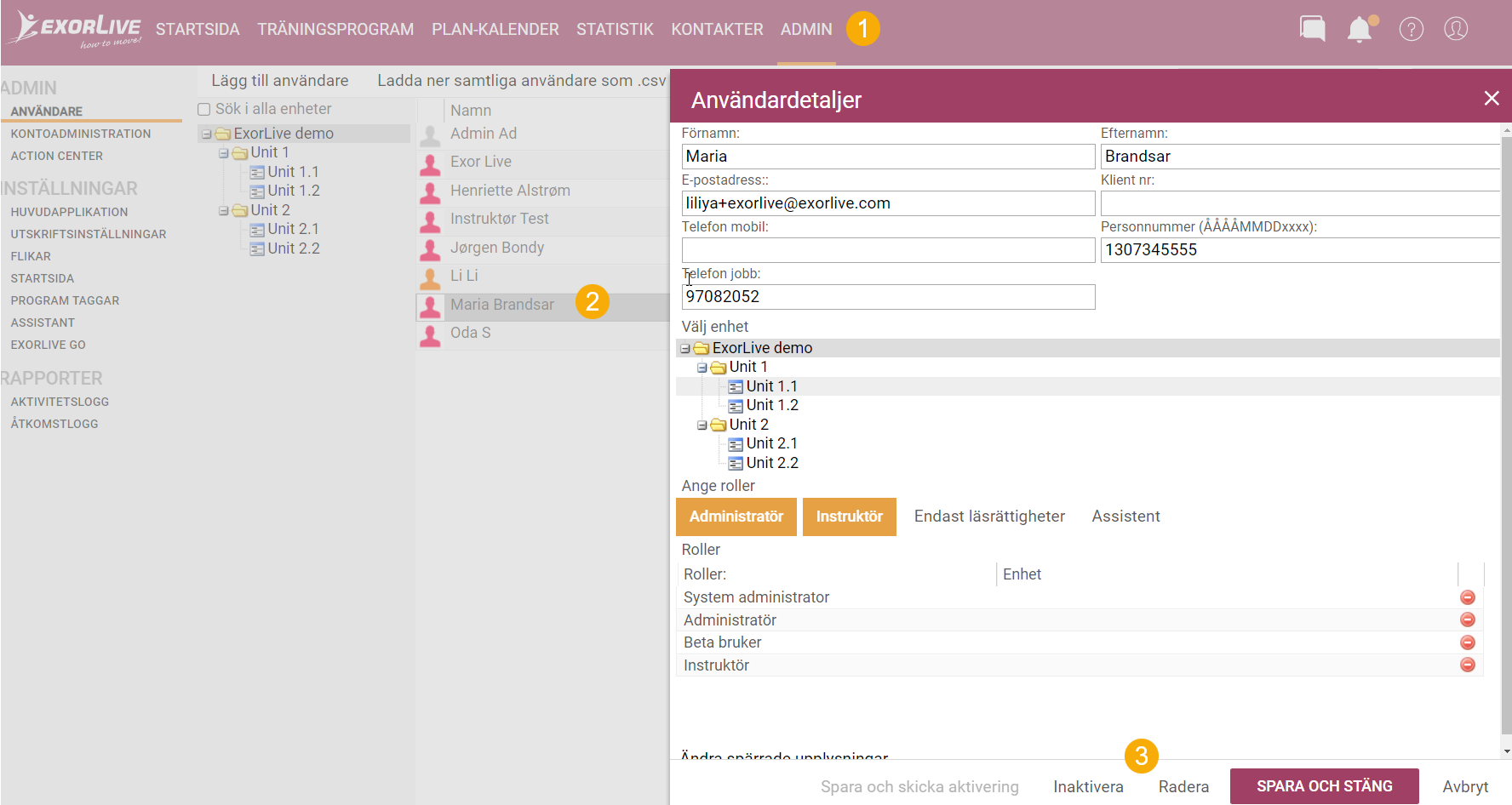1512x805 pixels.
Task: Click the user details panel scrollbar
Action: [x=1506, y=441]
